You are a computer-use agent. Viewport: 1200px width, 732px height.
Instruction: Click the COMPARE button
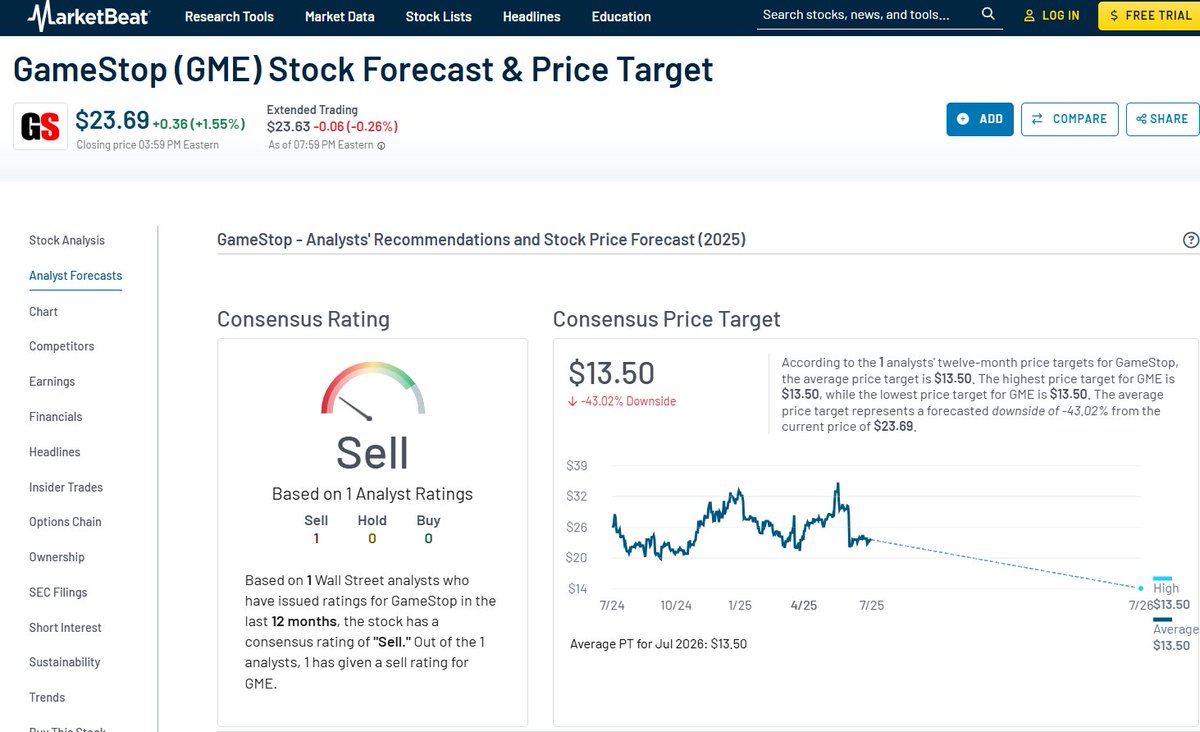[1069, 119]
